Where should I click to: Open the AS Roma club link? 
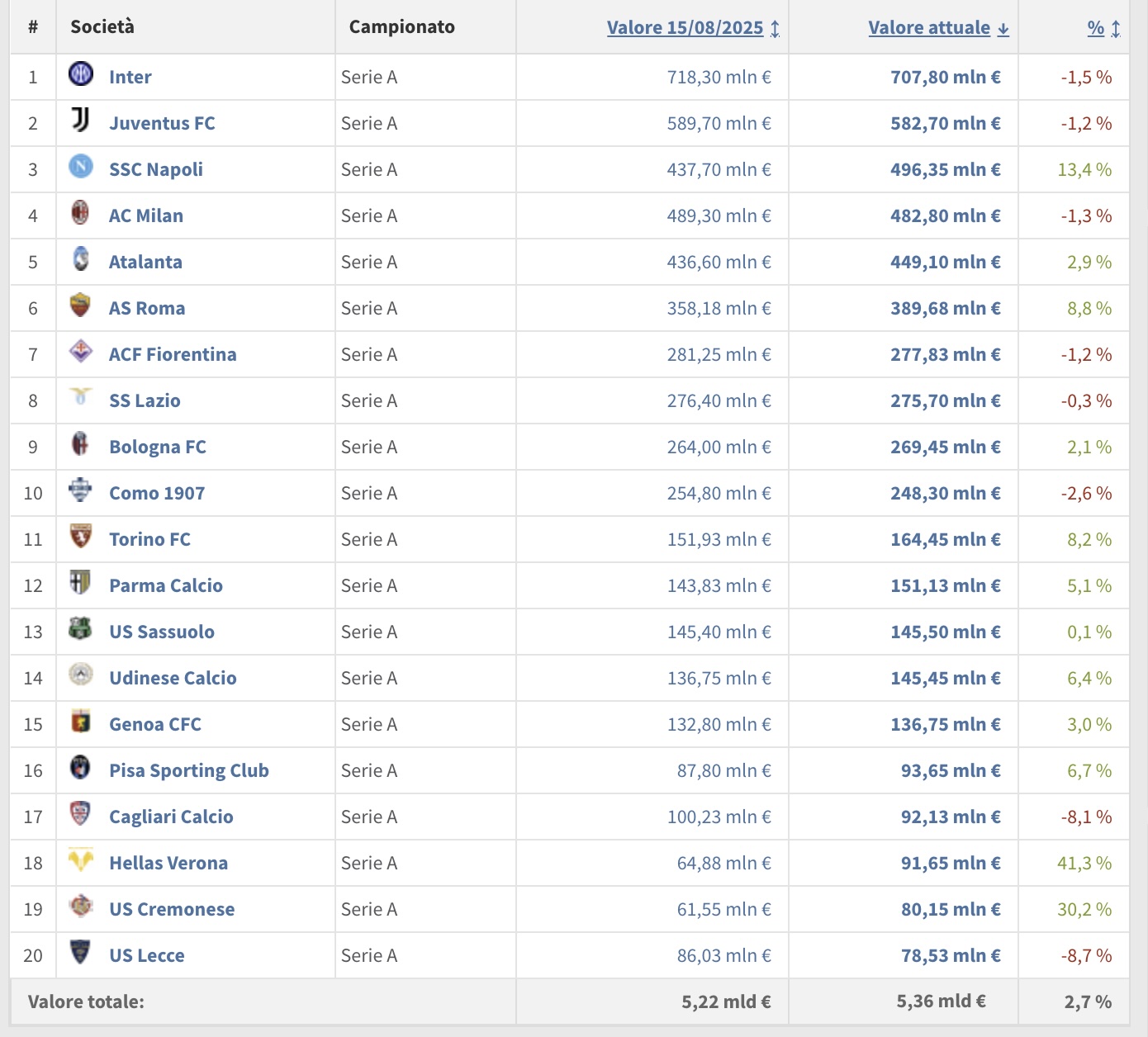(147, 308)
